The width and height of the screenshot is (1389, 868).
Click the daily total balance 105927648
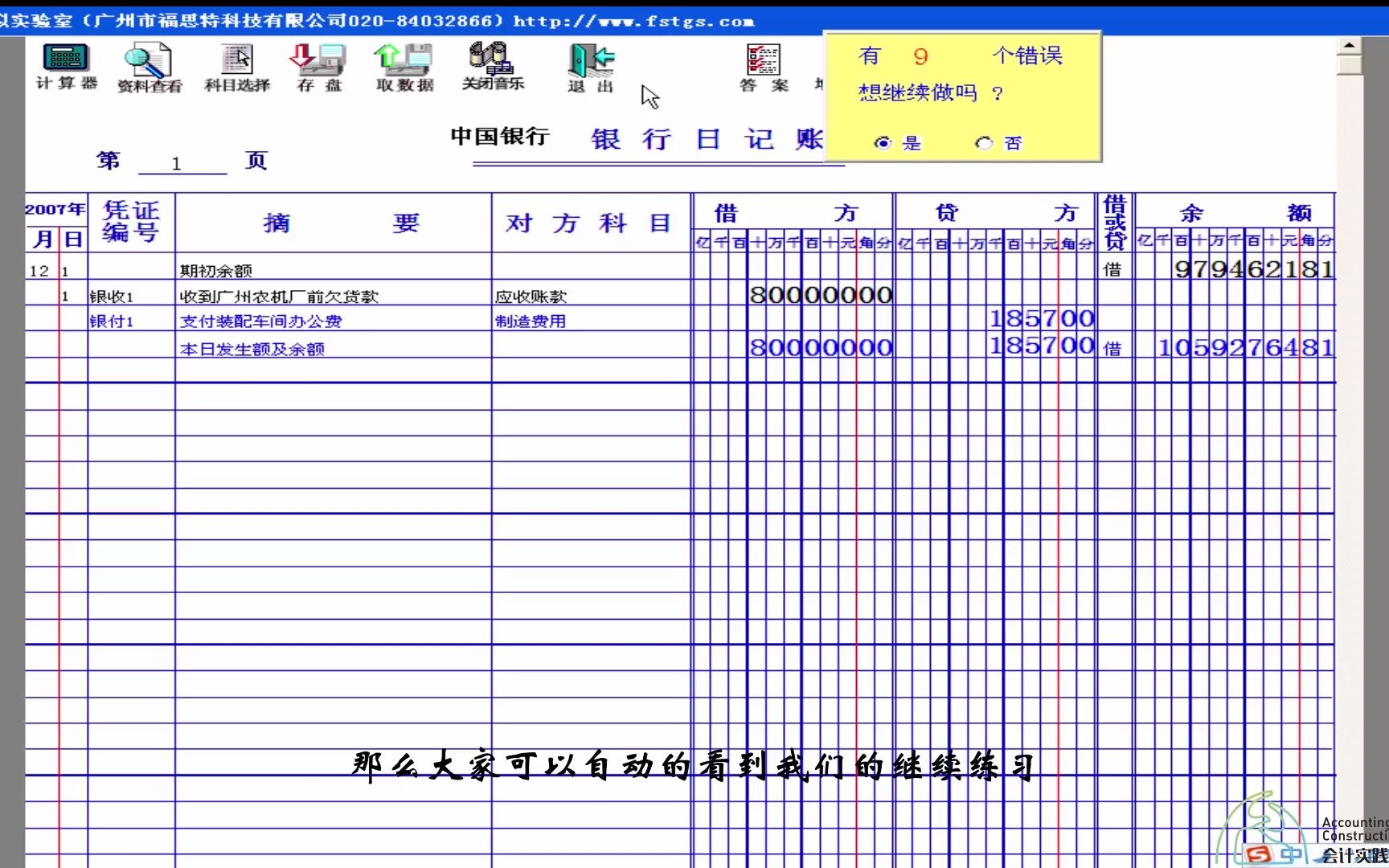click(1246, 348)
